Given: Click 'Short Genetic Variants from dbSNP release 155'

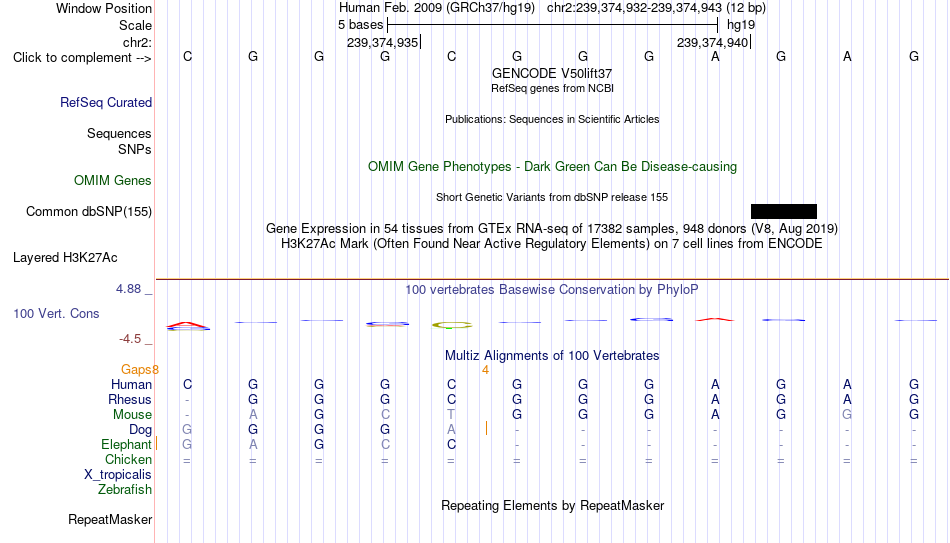Looking at the screenshot, I should point(552,198).
